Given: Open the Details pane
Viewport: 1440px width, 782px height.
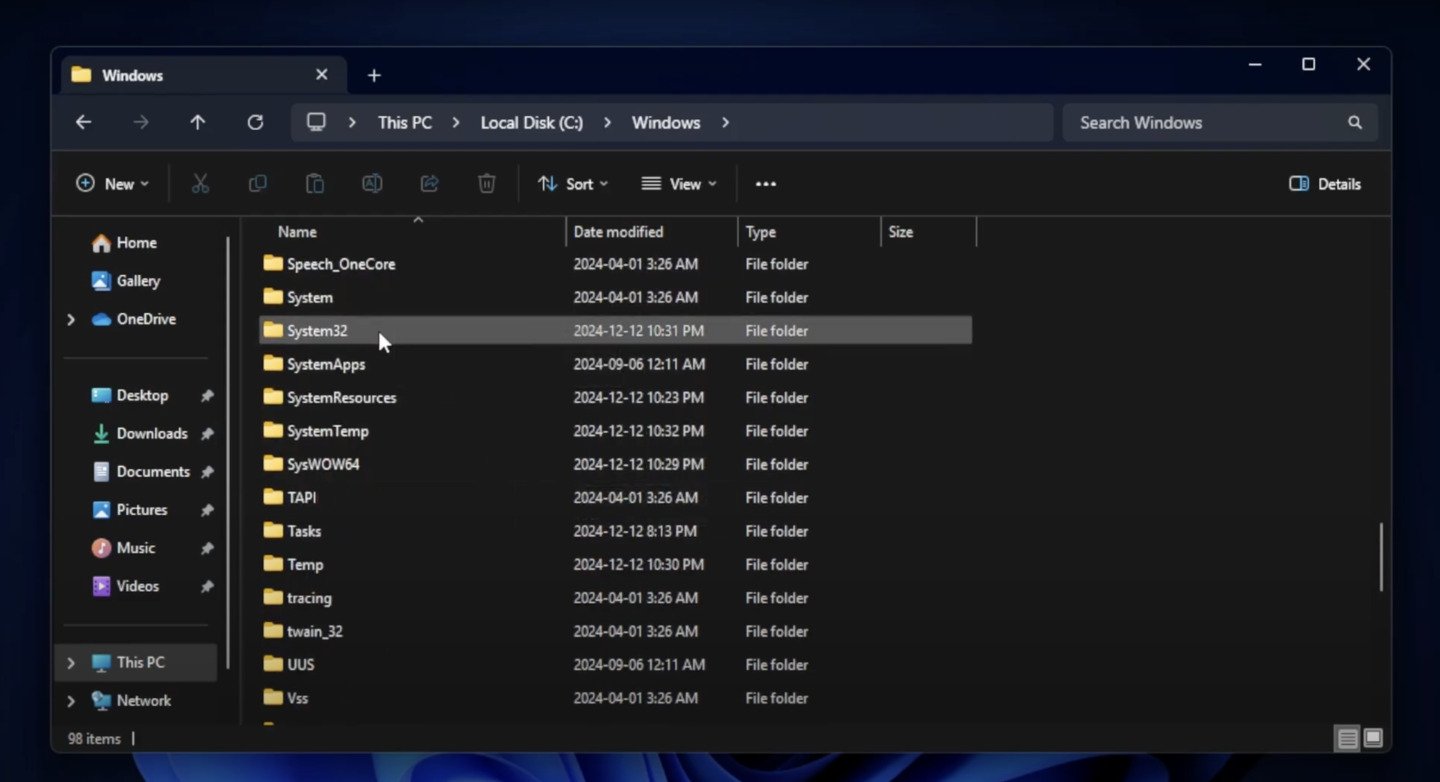Looking at the screenshot, I should (1324, 183).
